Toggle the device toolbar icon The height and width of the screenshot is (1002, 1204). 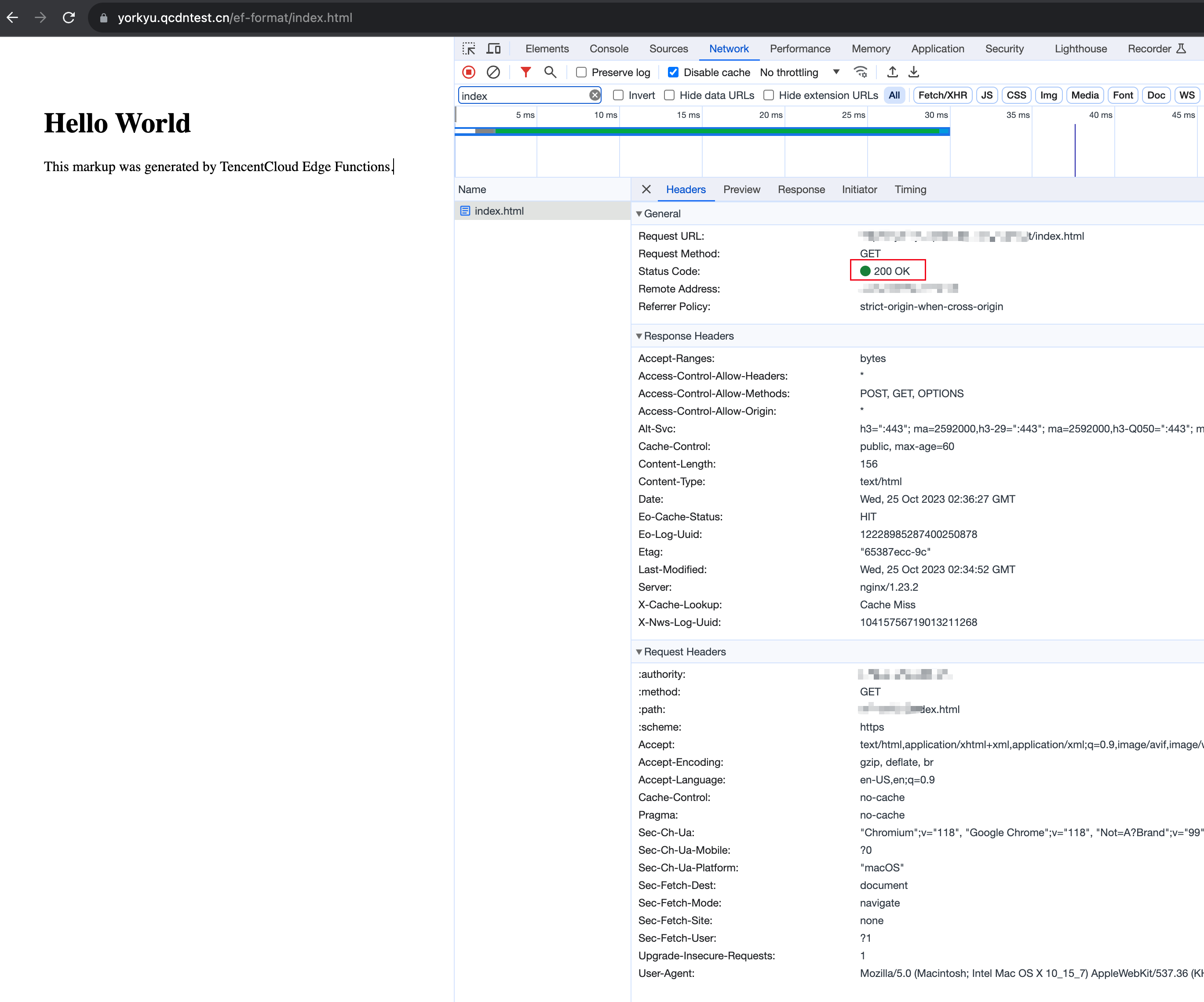[x=493, y=49]
